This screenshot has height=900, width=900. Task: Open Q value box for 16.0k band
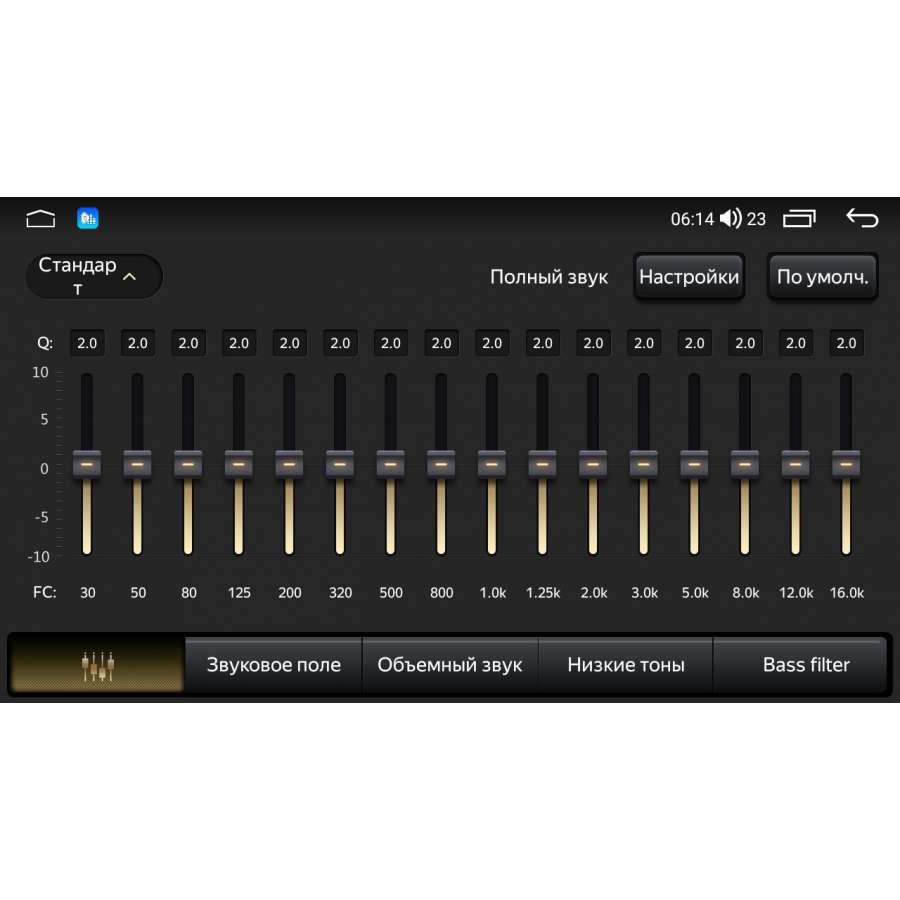point(846,343)
